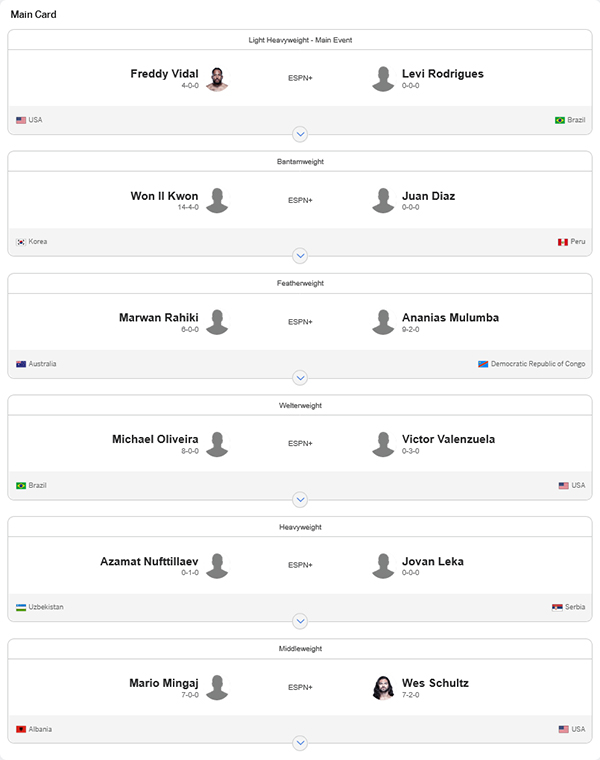Expand the Featherweight fight details chevron
600x760 pixels.
[x=300, y=378]
